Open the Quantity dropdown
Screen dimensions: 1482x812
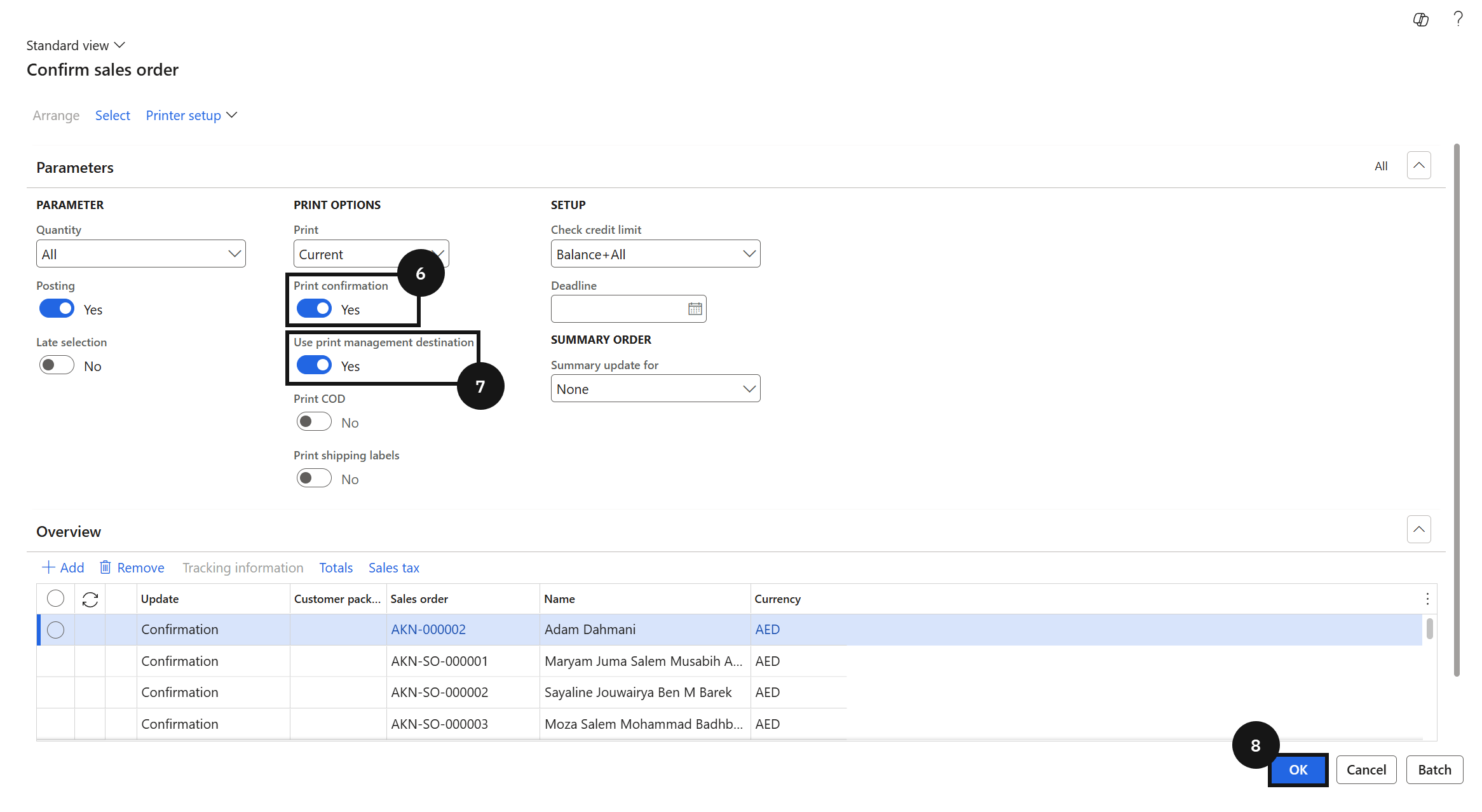141,254
